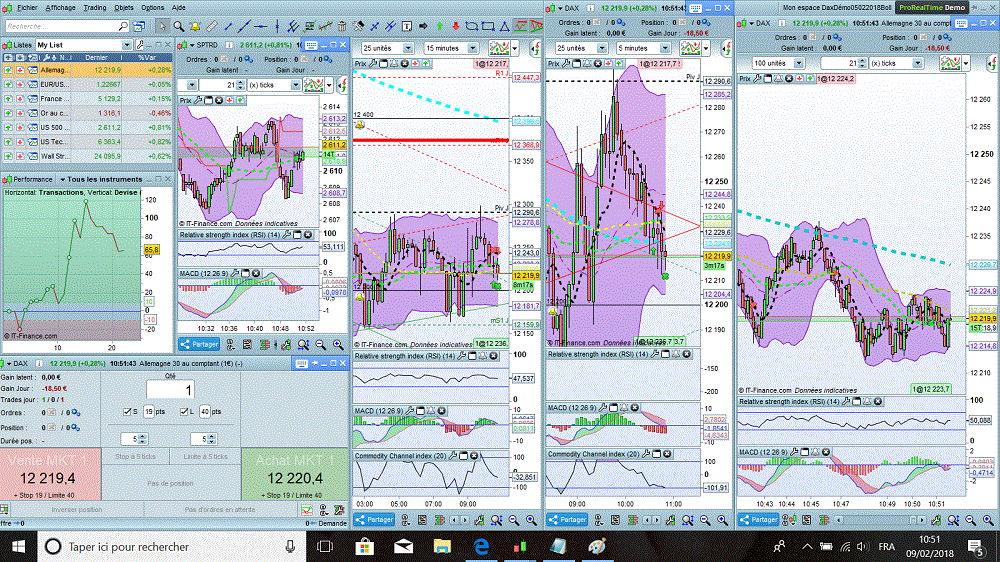Select the ellipse drawing tool
Image resolution: width=1000 pixels, height=562 pixels.
(472, 26)
